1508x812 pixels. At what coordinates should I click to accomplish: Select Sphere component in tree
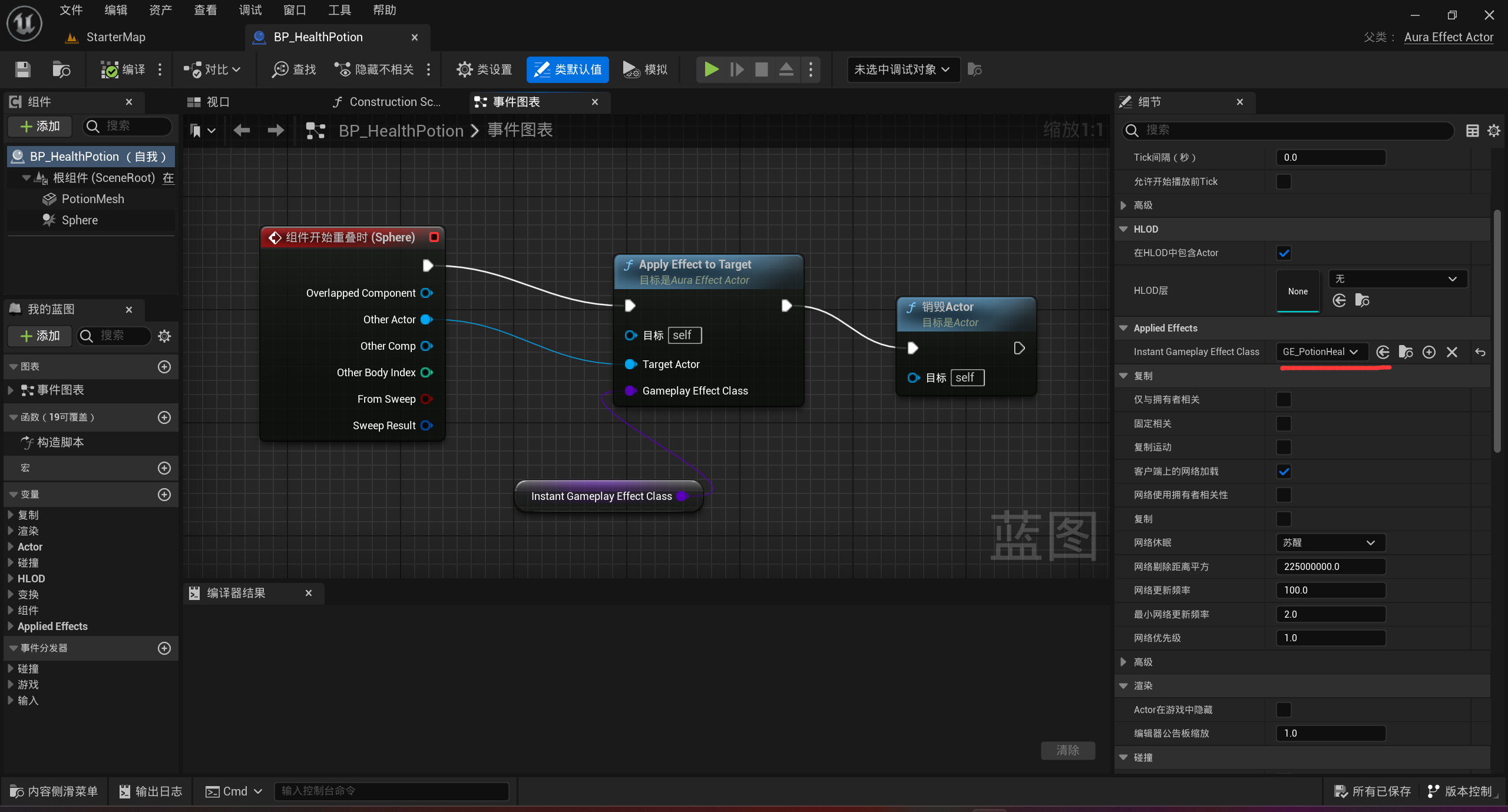80,220
